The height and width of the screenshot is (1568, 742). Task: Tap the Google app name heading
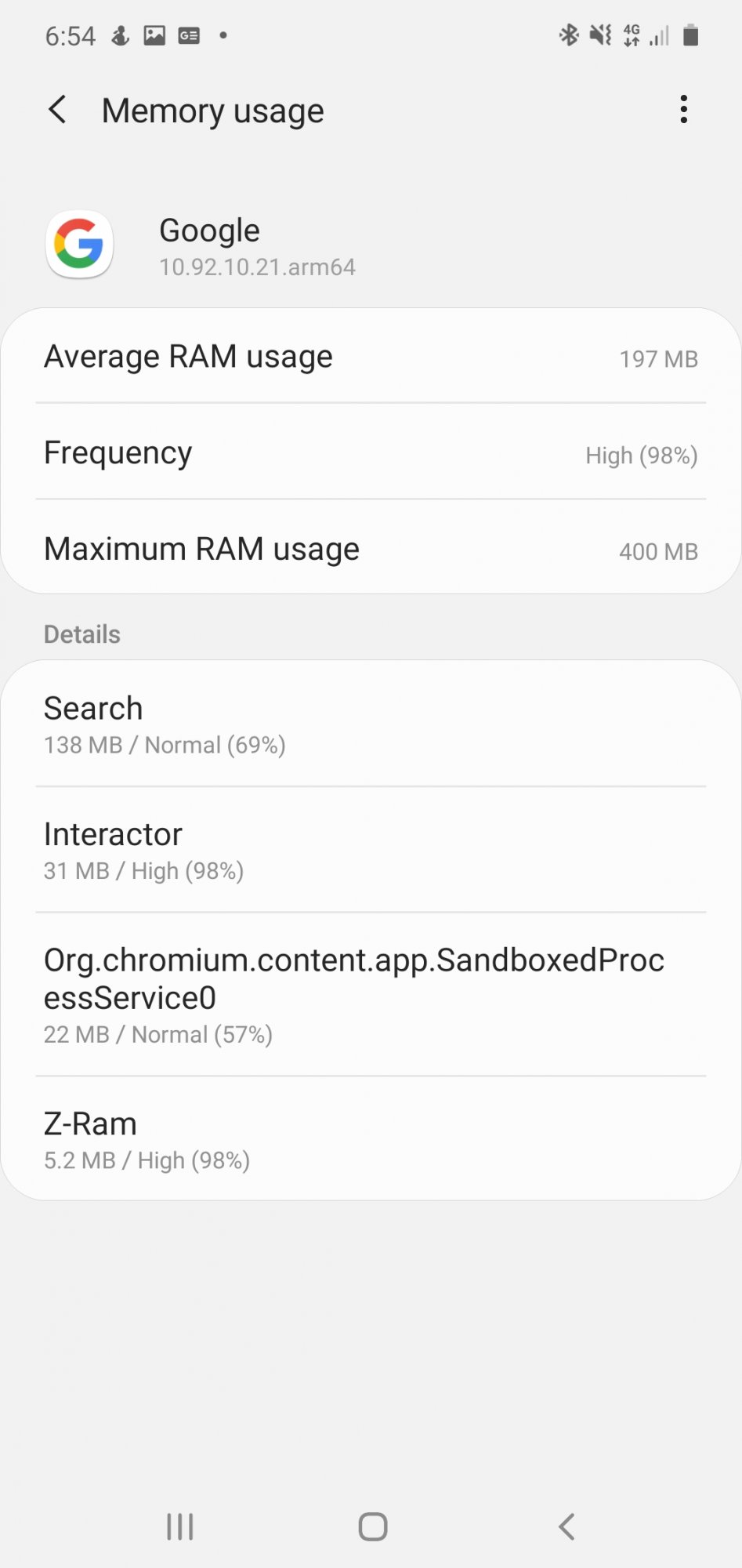click(209, 230)
